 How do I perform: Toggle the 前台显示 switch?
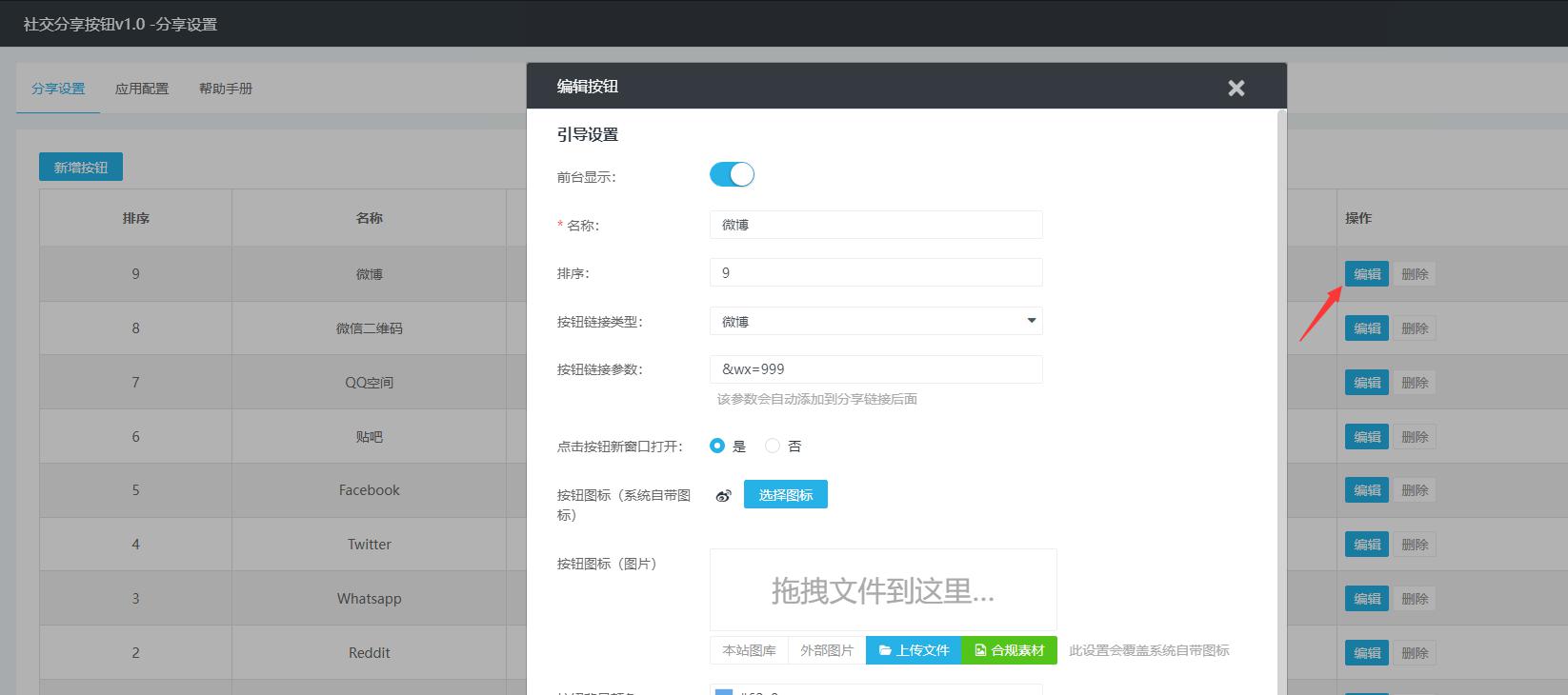pos(732,174)
